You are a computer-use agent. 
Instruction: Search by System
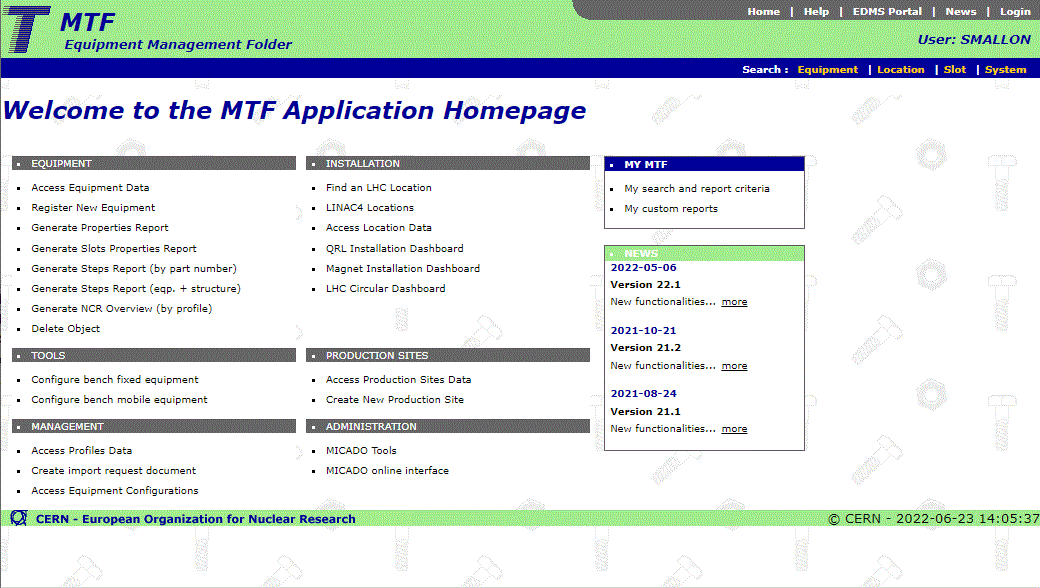coord(1005,70)
